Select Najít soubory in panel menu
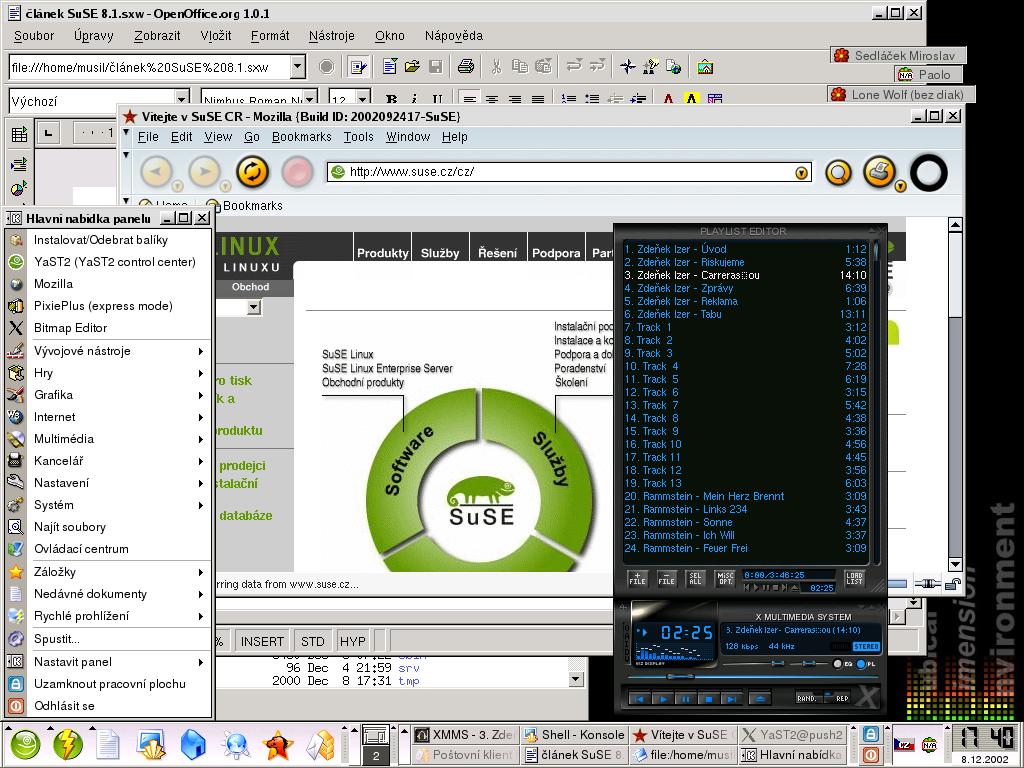This screenshot has width=1024, height=768. click(x=109, y=527)
